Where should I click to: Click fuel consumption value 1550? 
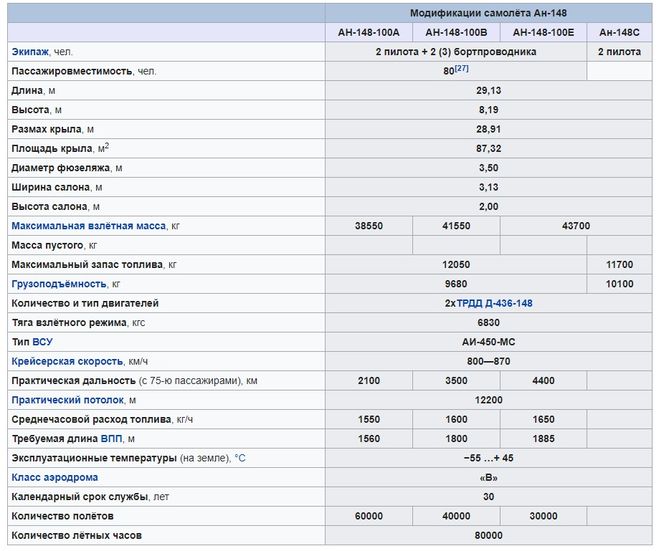(x=369, y=419)
